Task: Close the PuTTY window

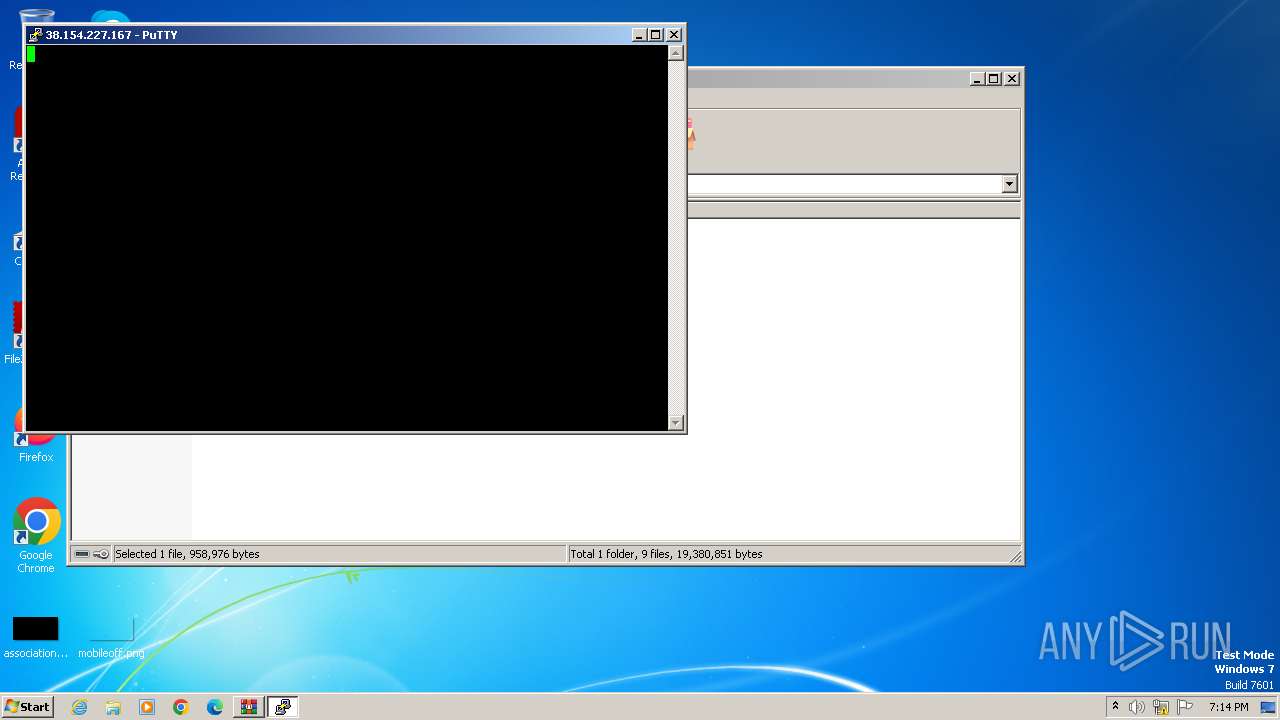Action: click(x=674, y=35)
